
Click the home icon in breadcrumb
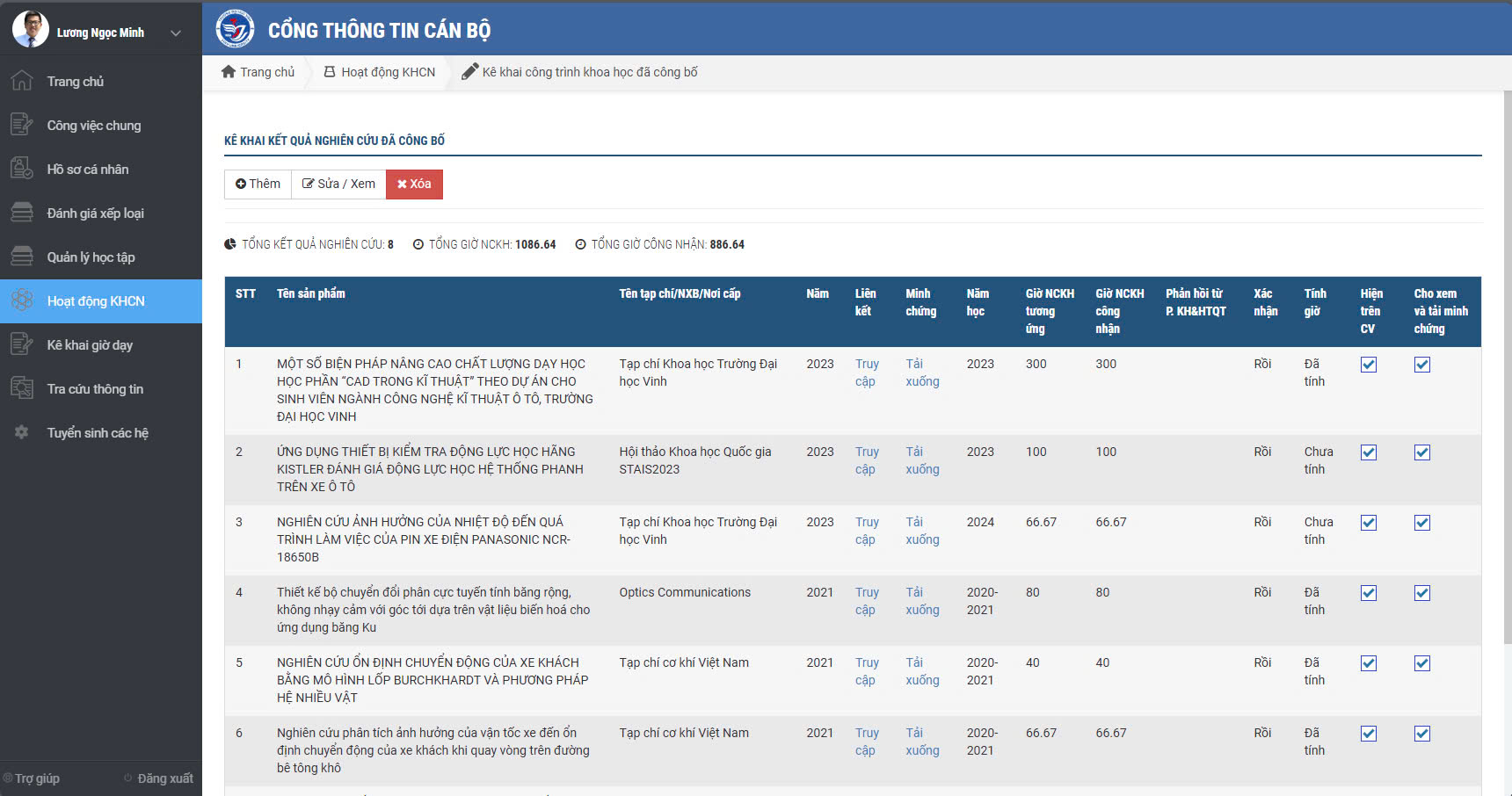pos(229,72)
